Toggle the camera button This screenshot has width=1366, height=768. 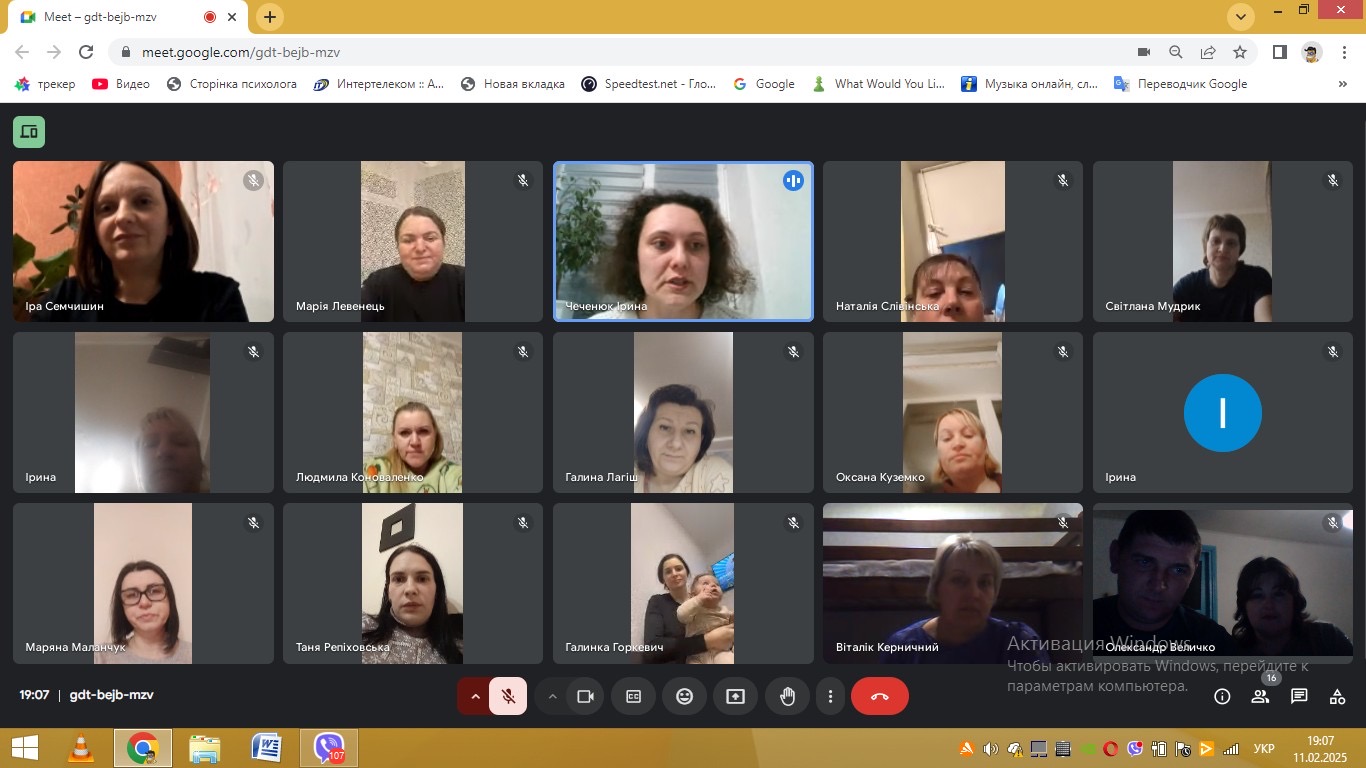586,697
